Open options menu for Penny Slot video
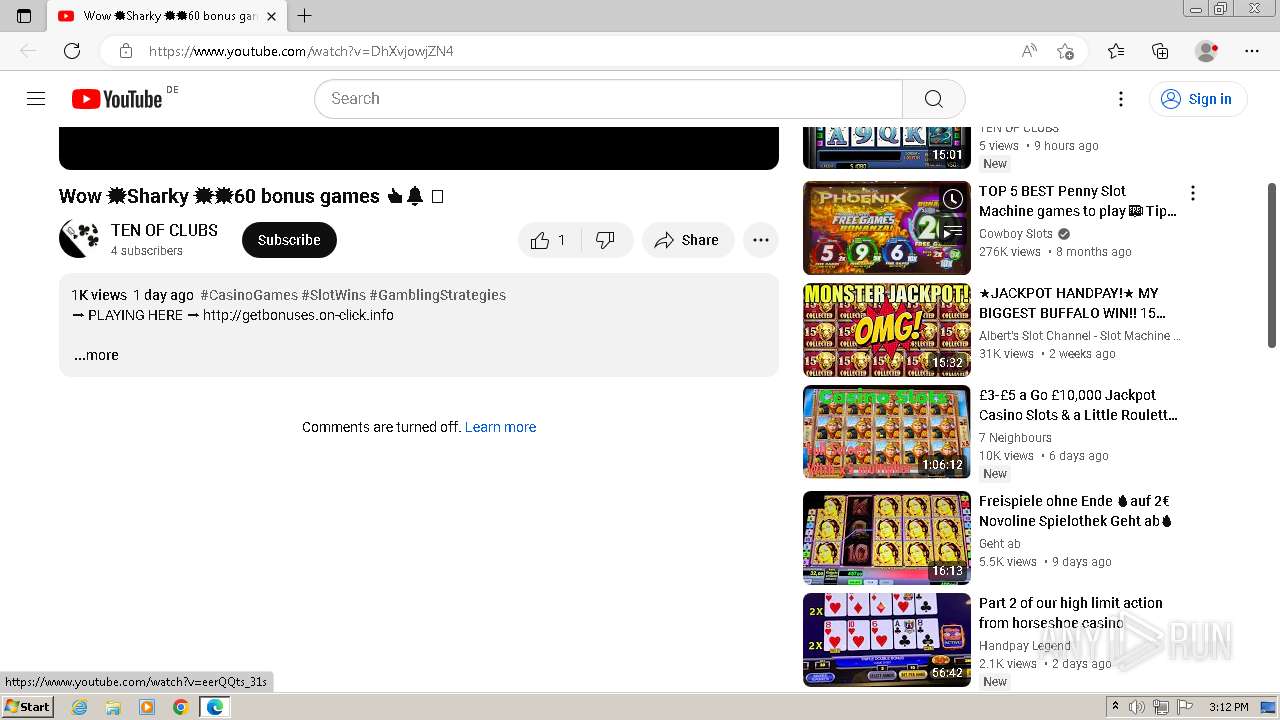The width and height of the screenshot is (1280, 720). click(1192, 193)
